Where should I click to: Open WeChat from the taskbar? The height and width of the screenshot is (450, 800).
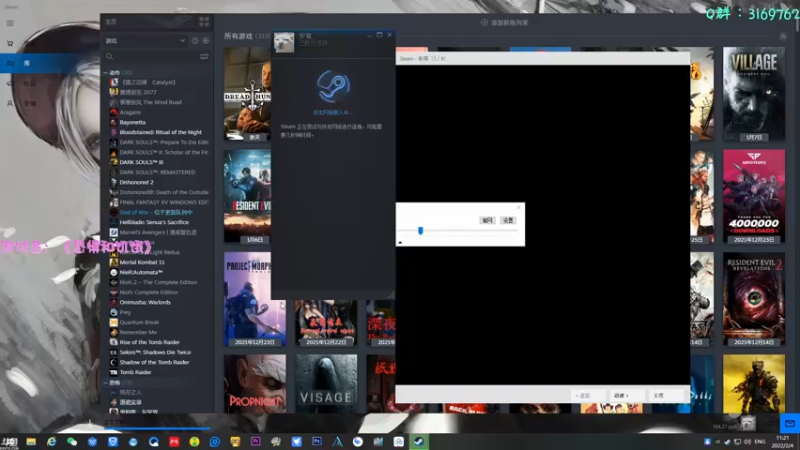tap(72, 442)
